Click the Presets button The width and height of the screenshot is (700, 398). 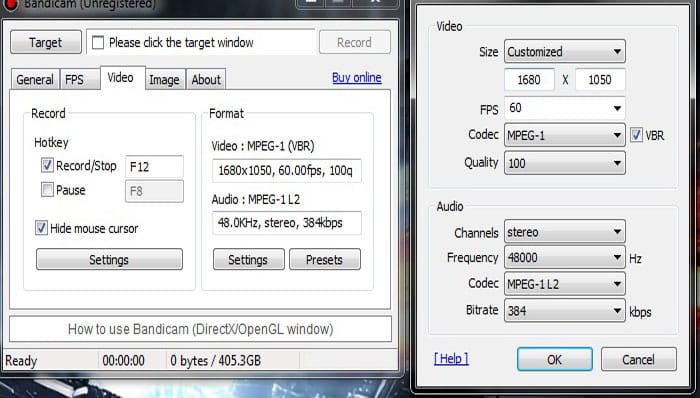(x=325, y=259)
